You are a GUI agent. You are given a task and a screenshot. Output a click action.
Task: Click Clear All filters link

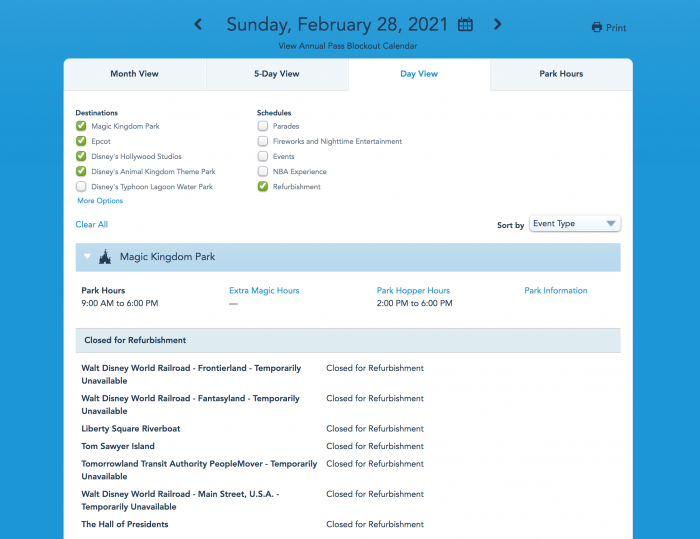tap(92, 225)
